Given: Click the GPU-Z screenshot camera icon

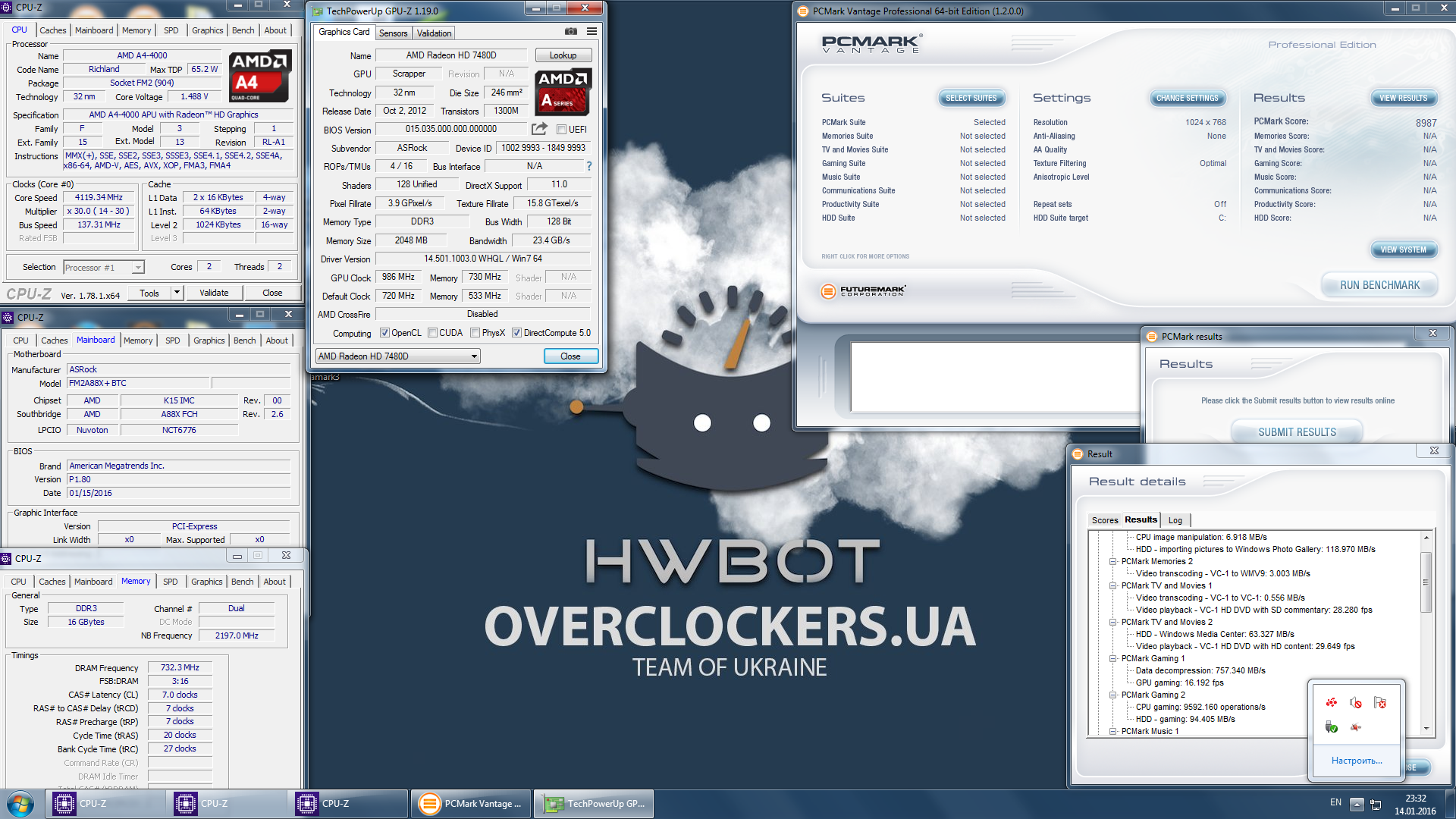Looking at the screenshot, I should [x=571, y=32].
